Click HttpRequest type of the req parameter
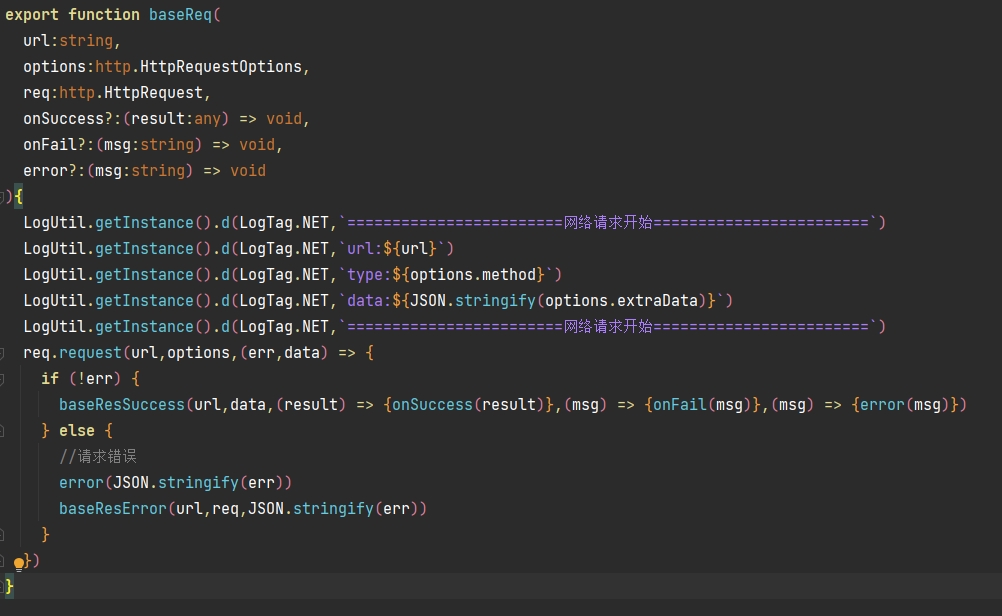Screen dimensions: 1002x616 point(153,93)
